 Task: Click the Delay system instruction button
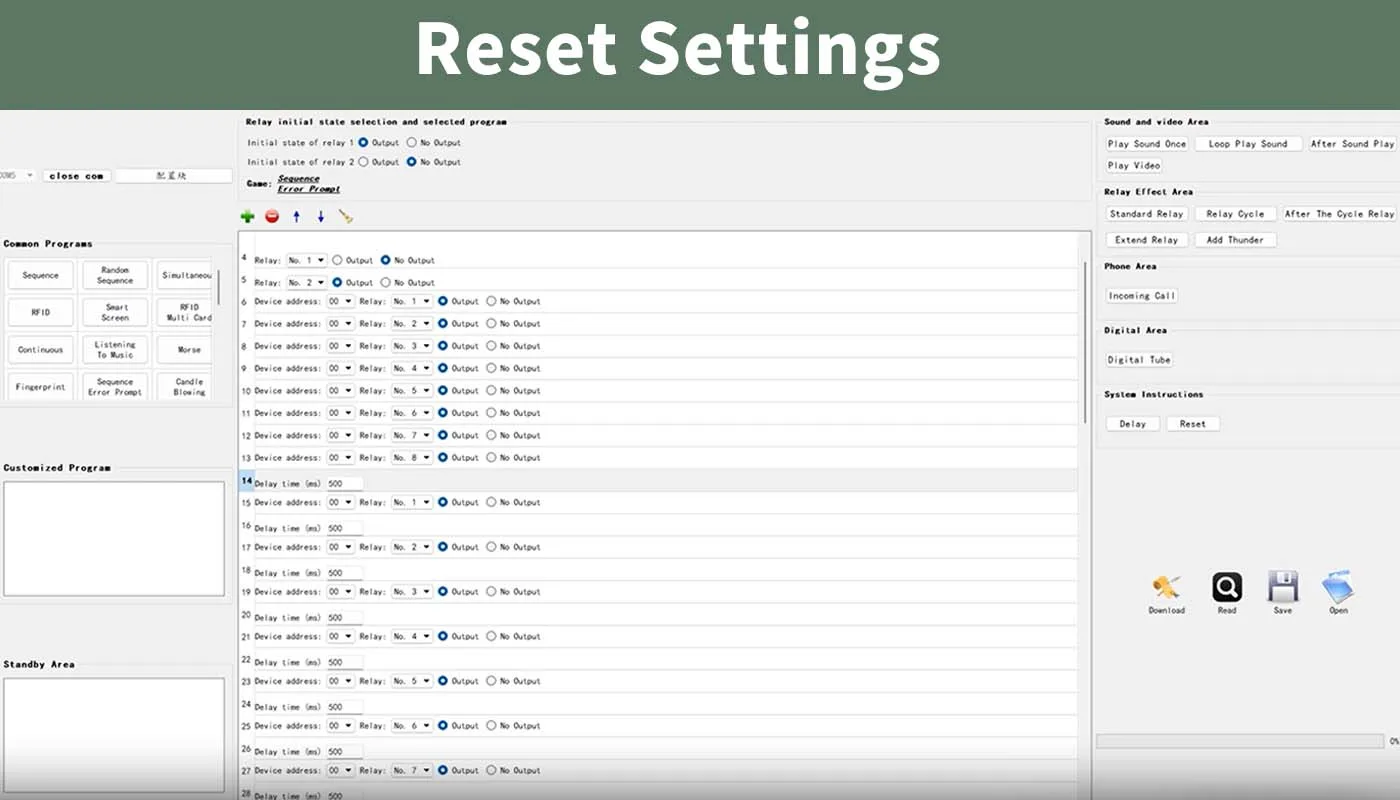1133,424
